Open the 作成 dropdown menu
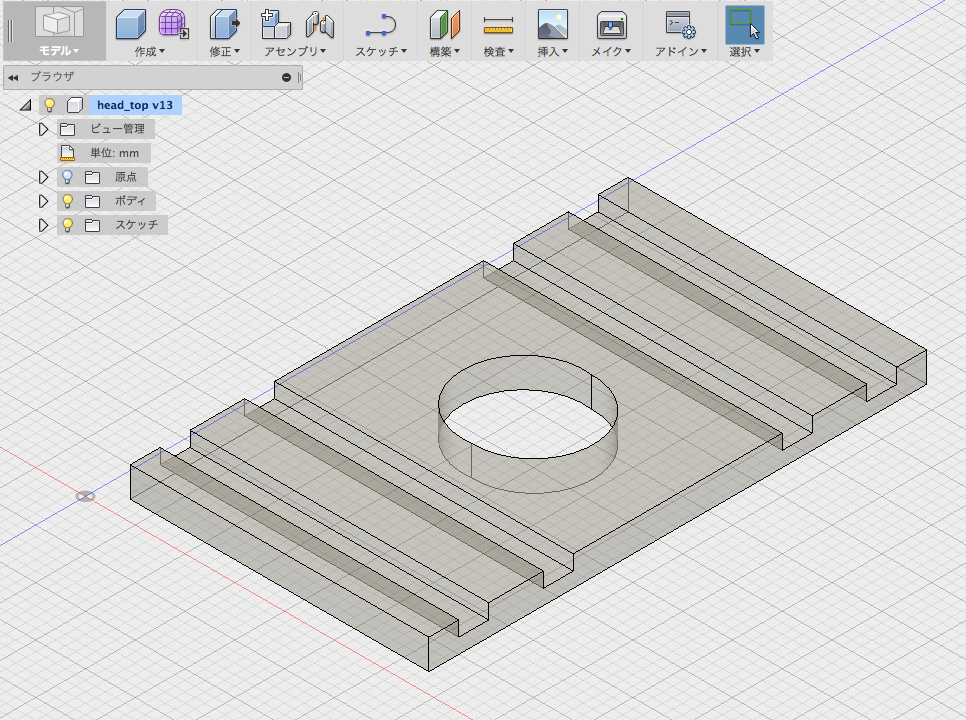 pos(150,52)
